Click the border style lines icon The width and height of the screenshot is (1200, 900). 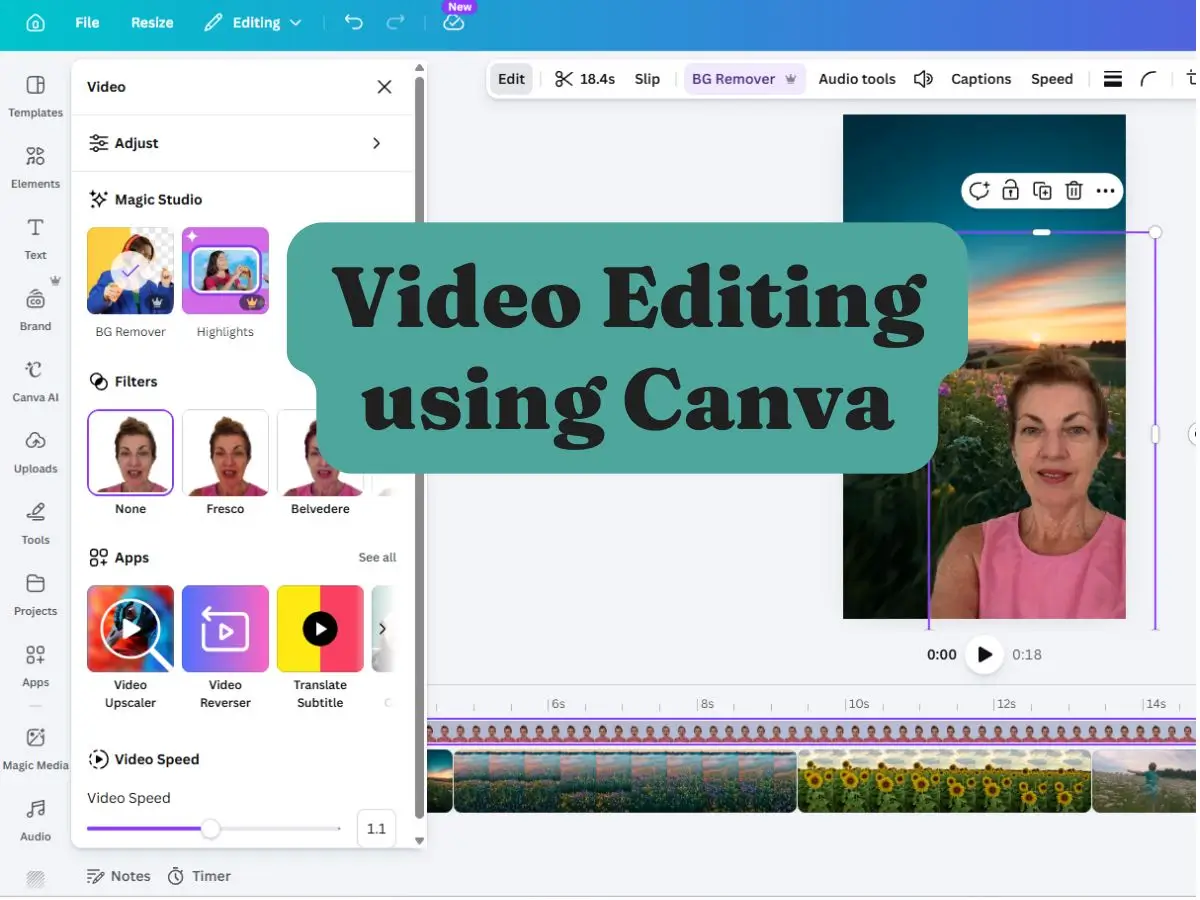1112,79
